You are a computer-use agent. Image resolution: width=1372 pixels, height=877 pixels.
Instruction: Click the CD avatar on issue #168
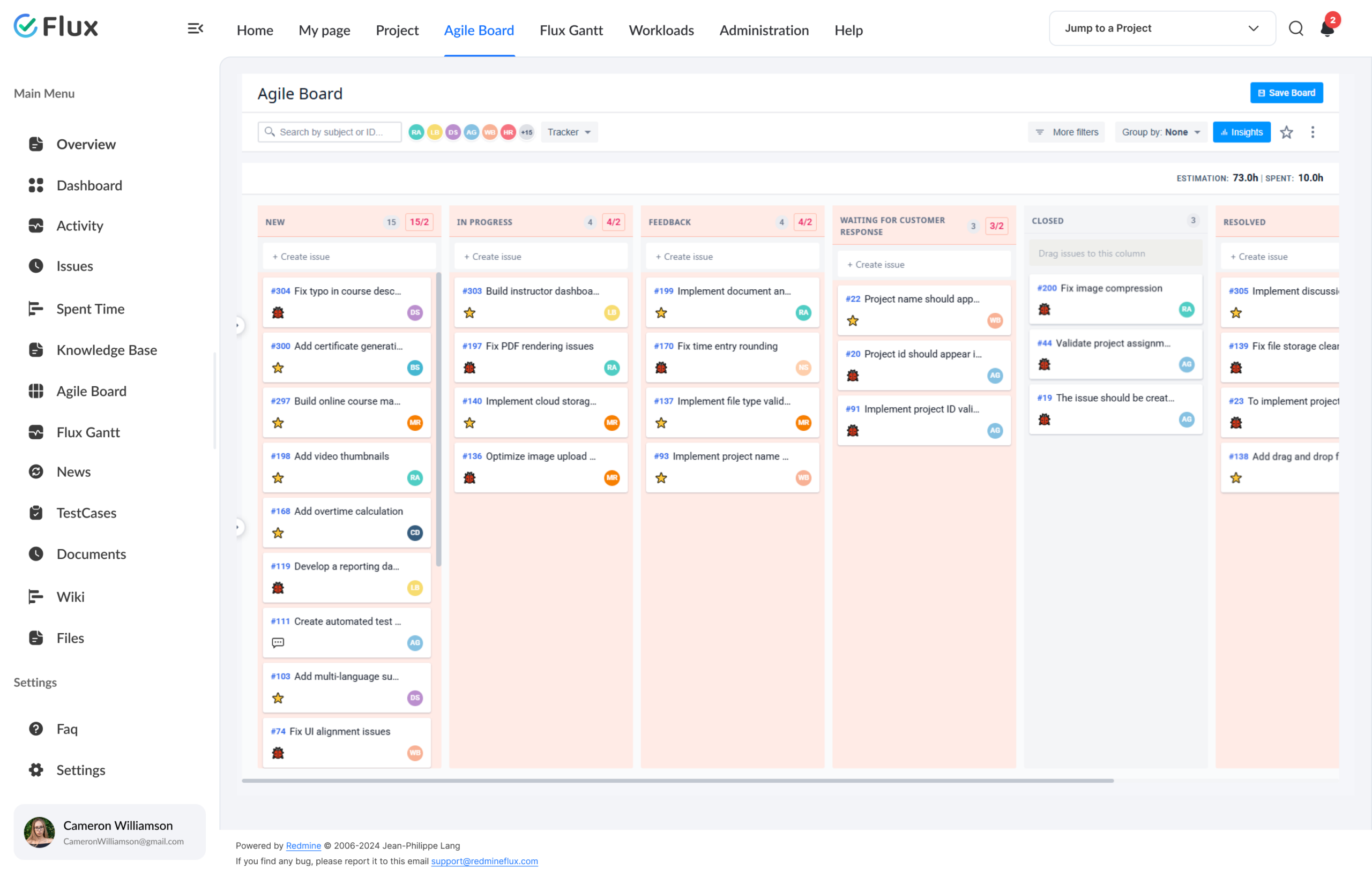coord(415,533)
